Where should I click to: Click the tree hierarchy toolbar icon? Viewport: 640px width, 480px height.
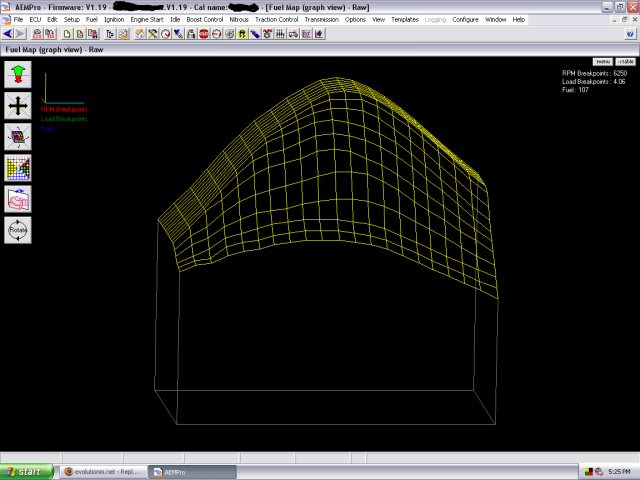pos(110,34)
